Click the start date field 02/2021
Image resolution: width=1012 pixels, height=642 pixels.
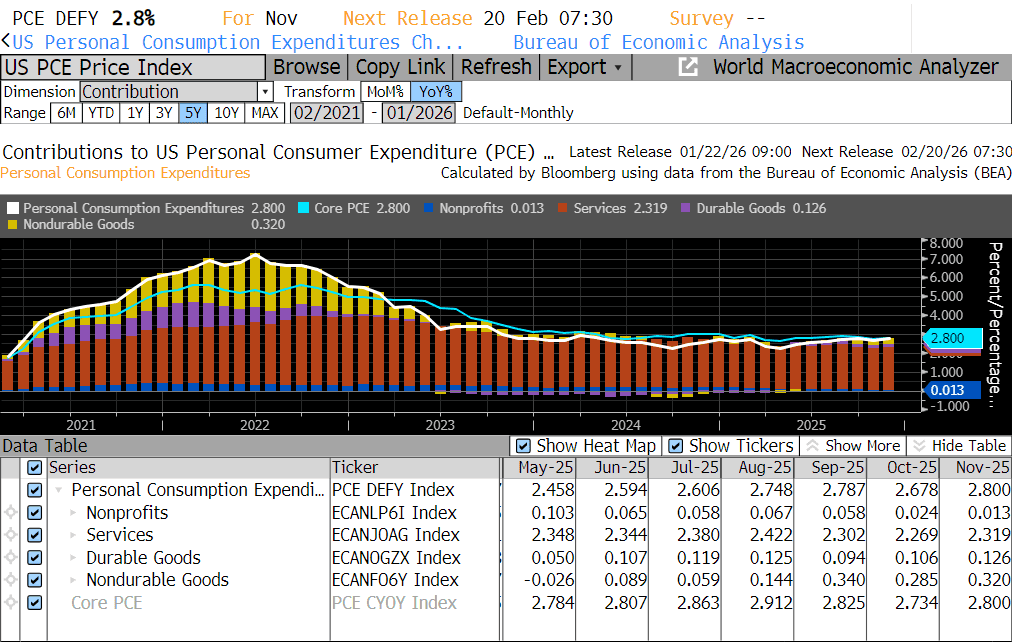click(326, 113)
